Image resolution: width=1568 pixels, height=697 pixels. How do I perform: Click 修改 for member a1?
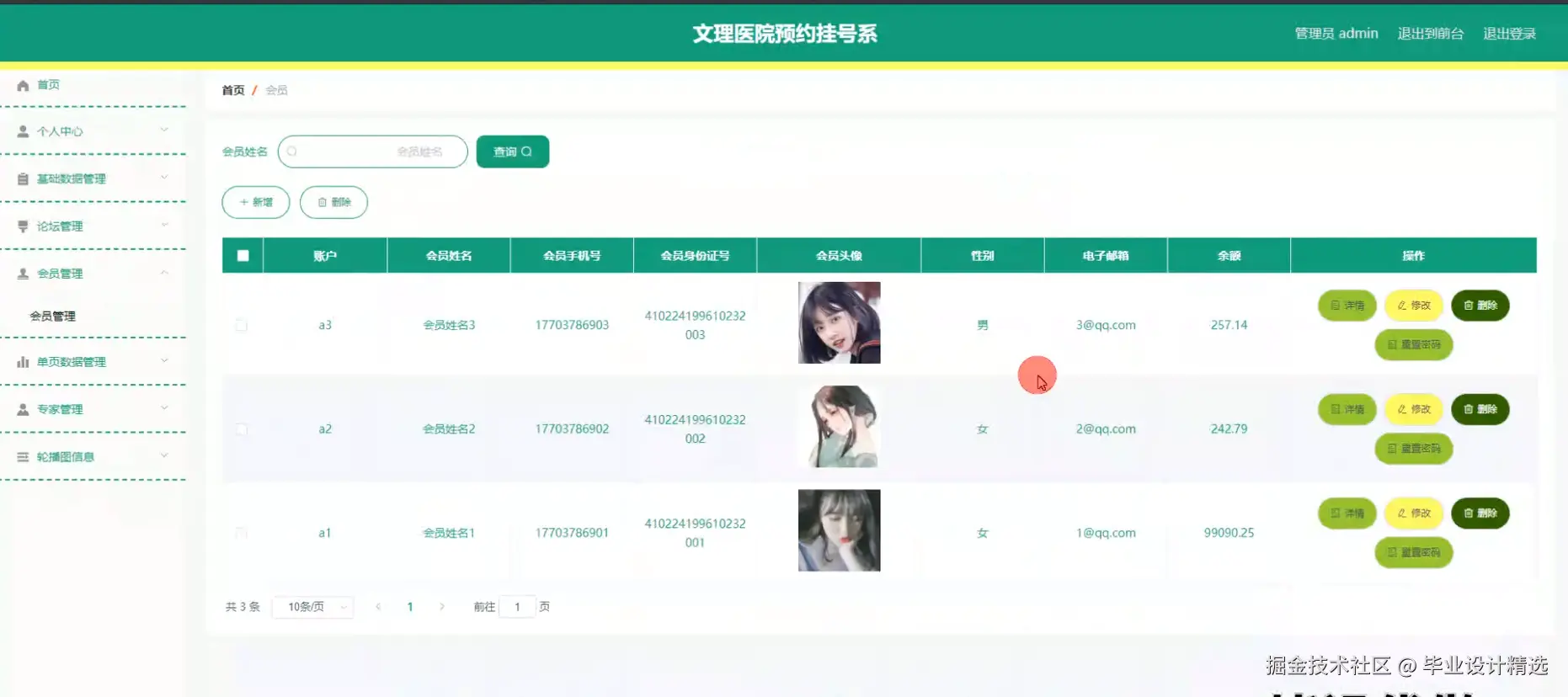point(1414,513)
